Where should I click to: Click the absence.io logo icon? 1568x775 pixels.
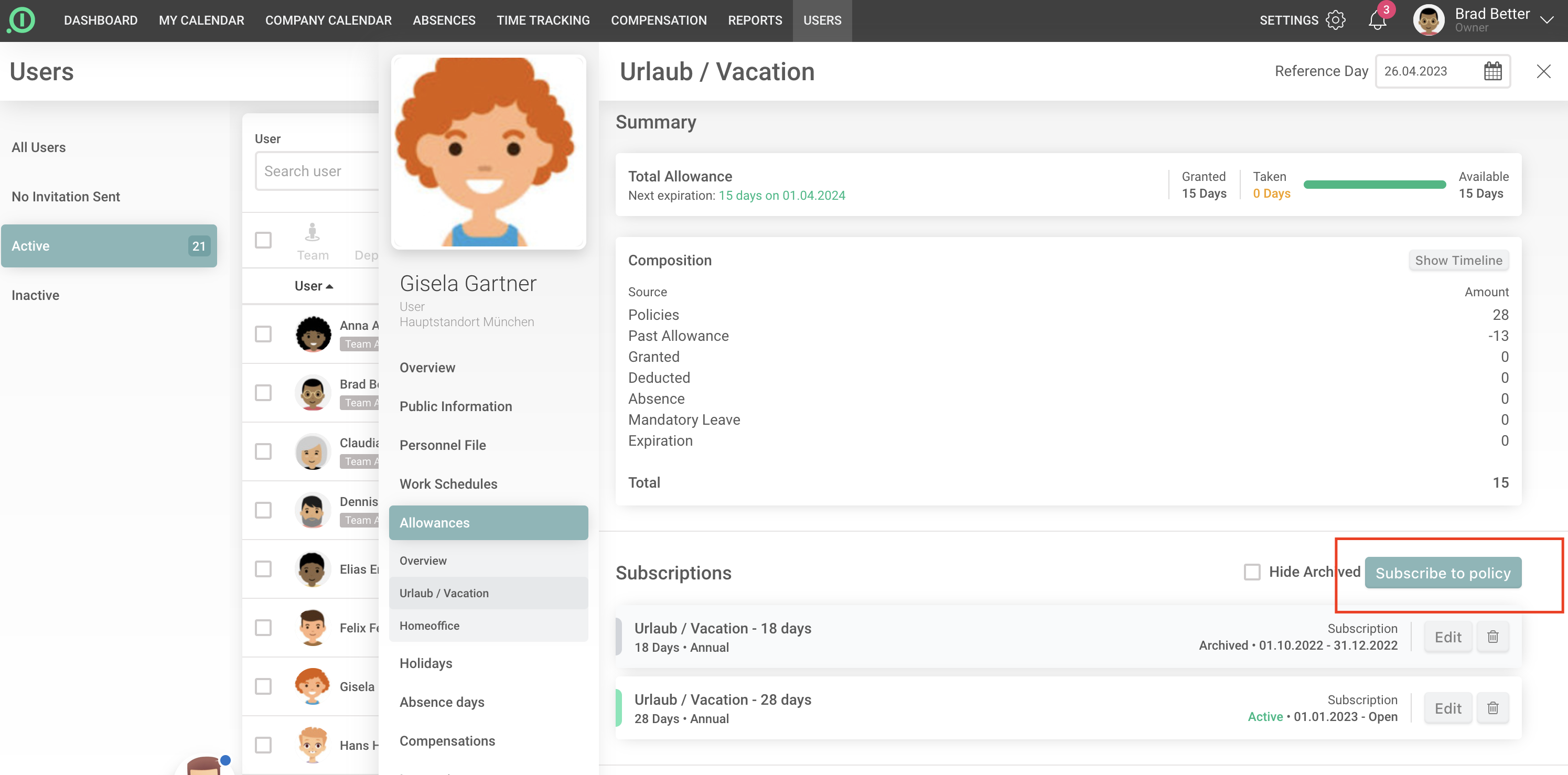point(22,19)
